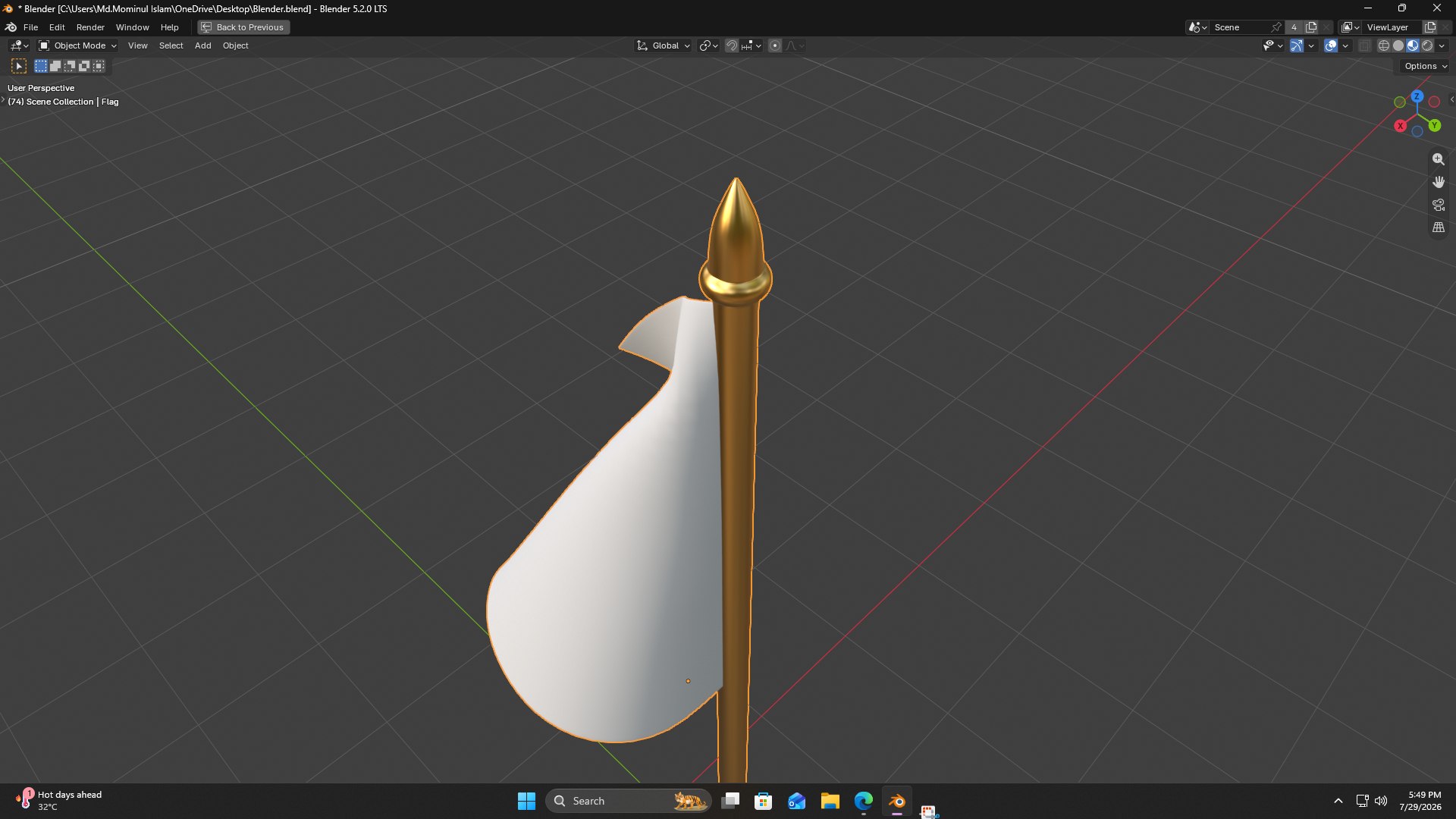Screen dimensions: 1456x819
Task: Choose the Extend selection mode icon
Action: (x=55, y=67)
